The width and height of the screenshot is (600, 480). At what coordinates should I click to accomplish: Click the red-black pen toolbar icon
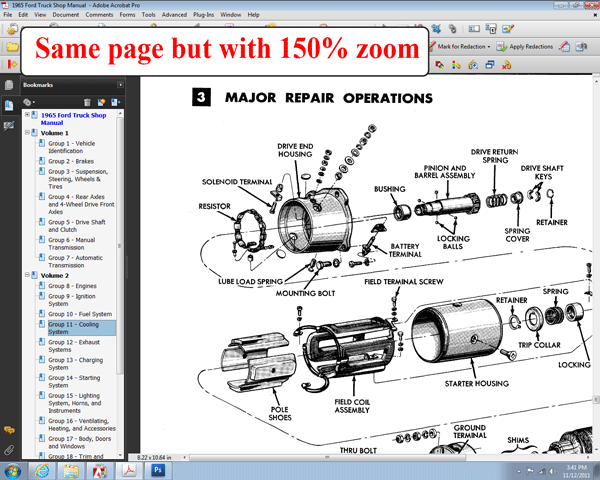point(439,65)
